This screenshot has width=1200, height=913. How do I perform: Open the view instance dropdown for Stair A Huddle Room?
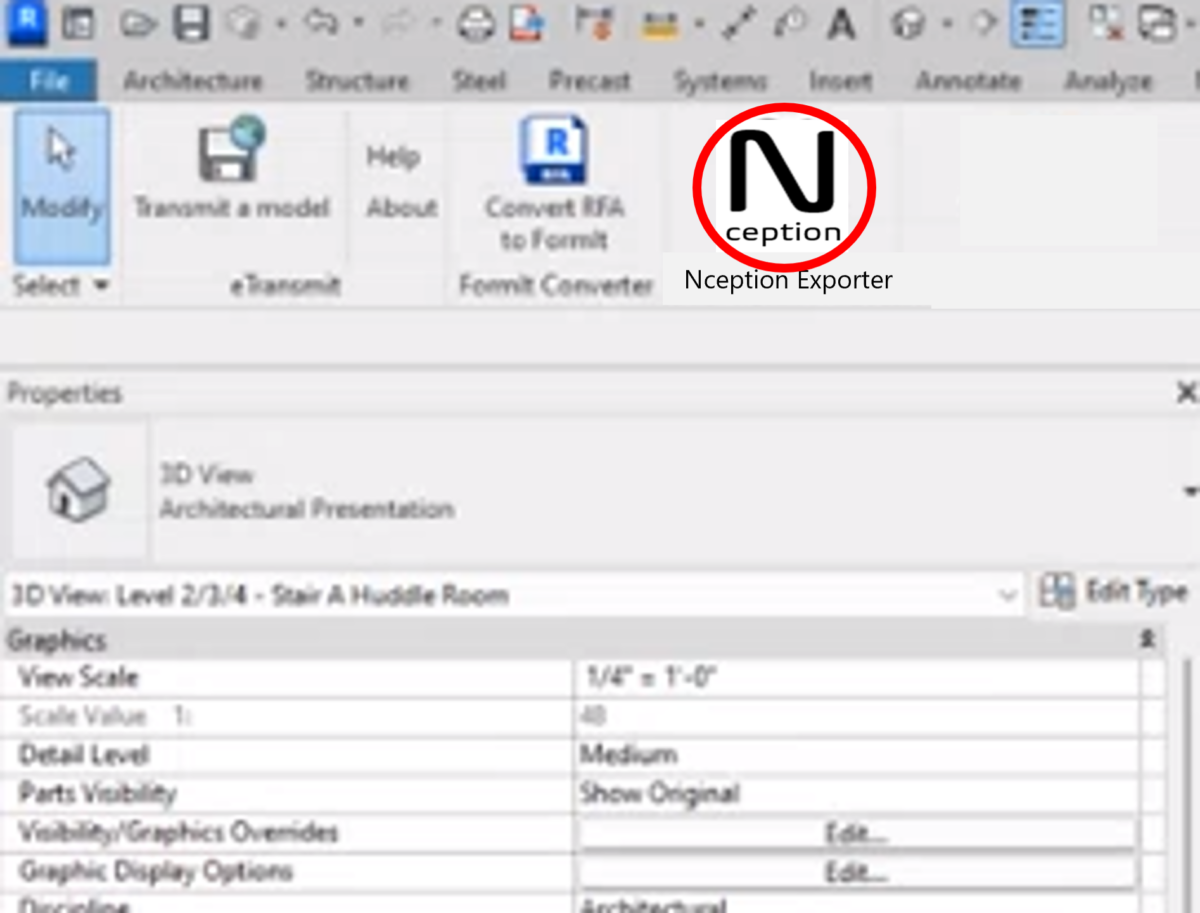pyautogui.click(x=1007, y=596)
